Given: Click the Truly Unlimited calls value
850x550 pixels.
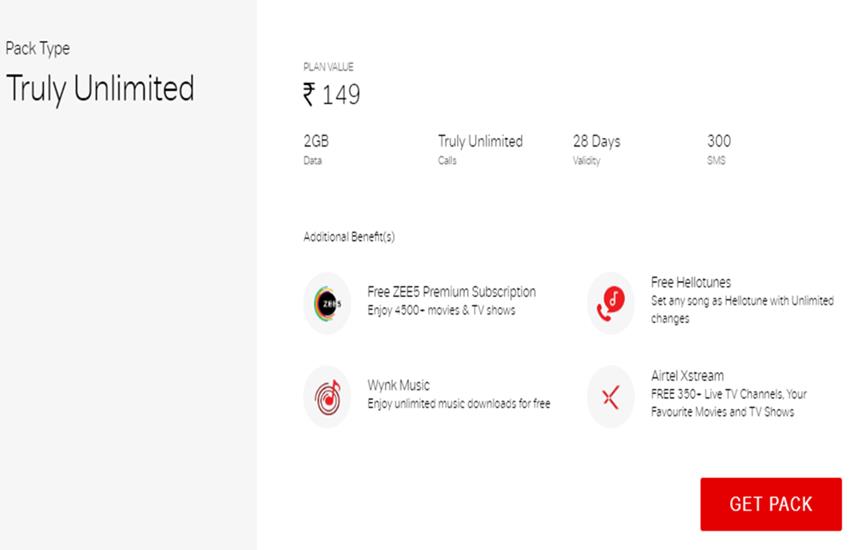Looking at the screenshot, I should 480,142.
